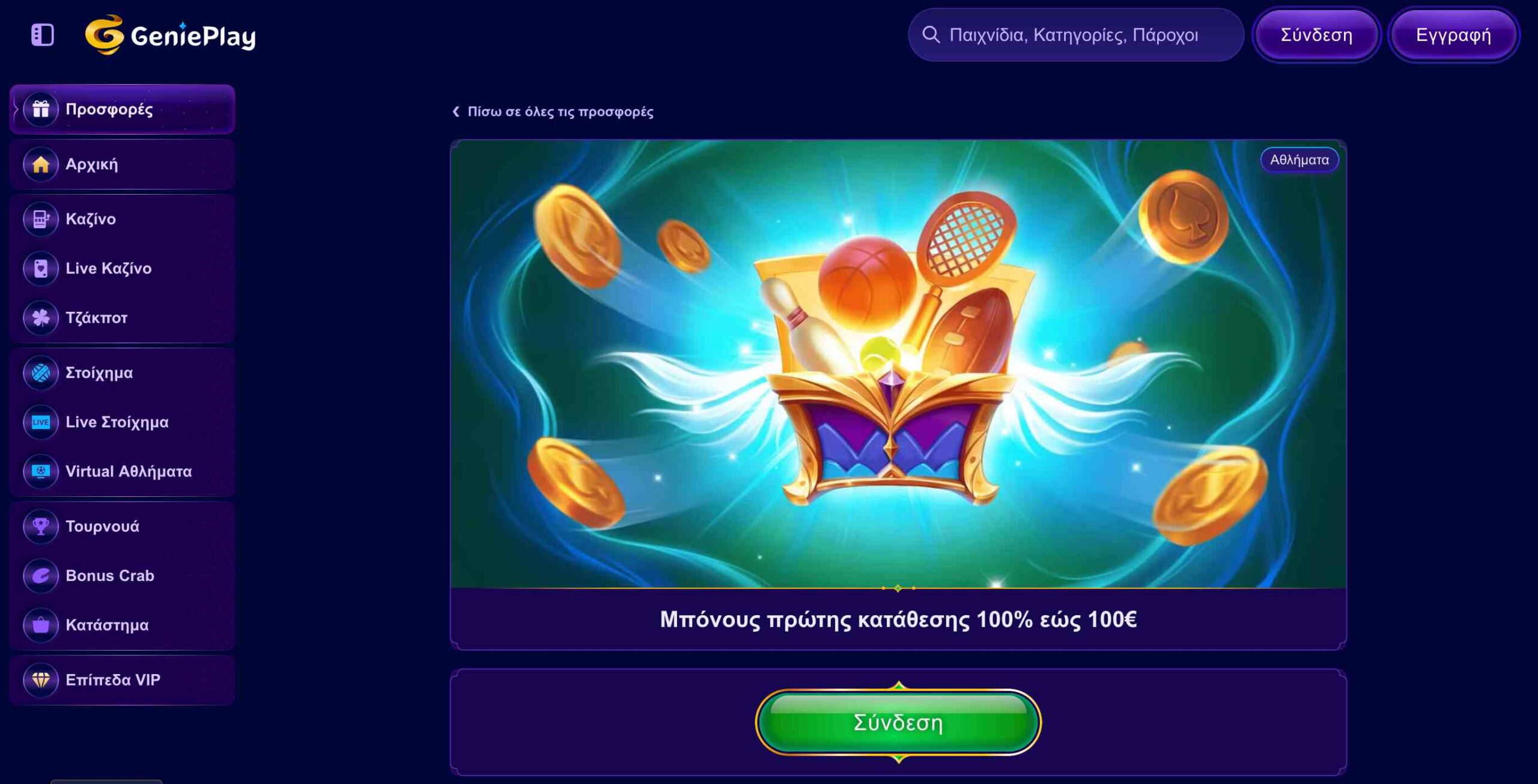Go to Αρχική home icon

[41, 164]
